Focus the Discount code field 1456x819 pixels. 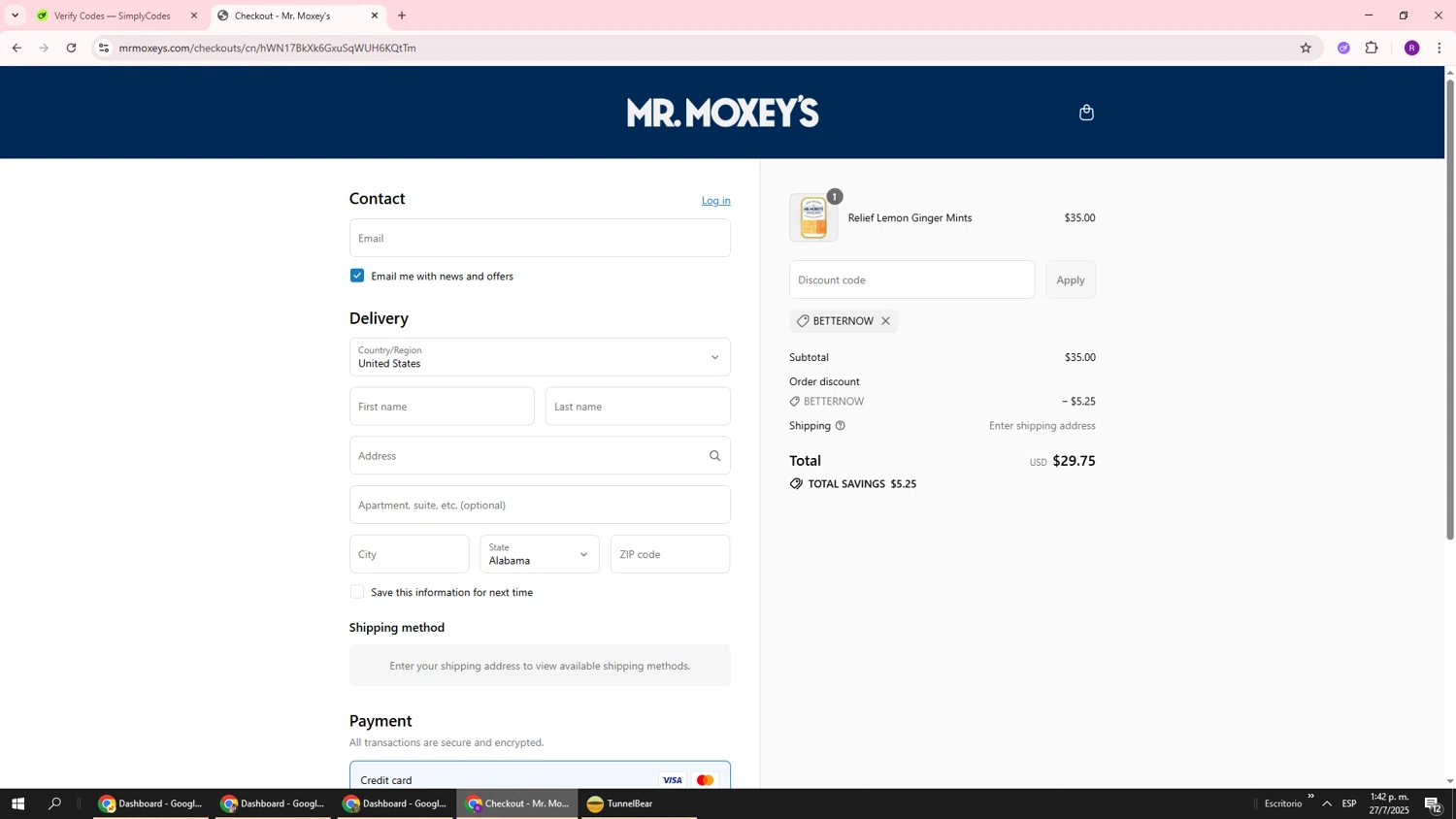click(912, 279)
